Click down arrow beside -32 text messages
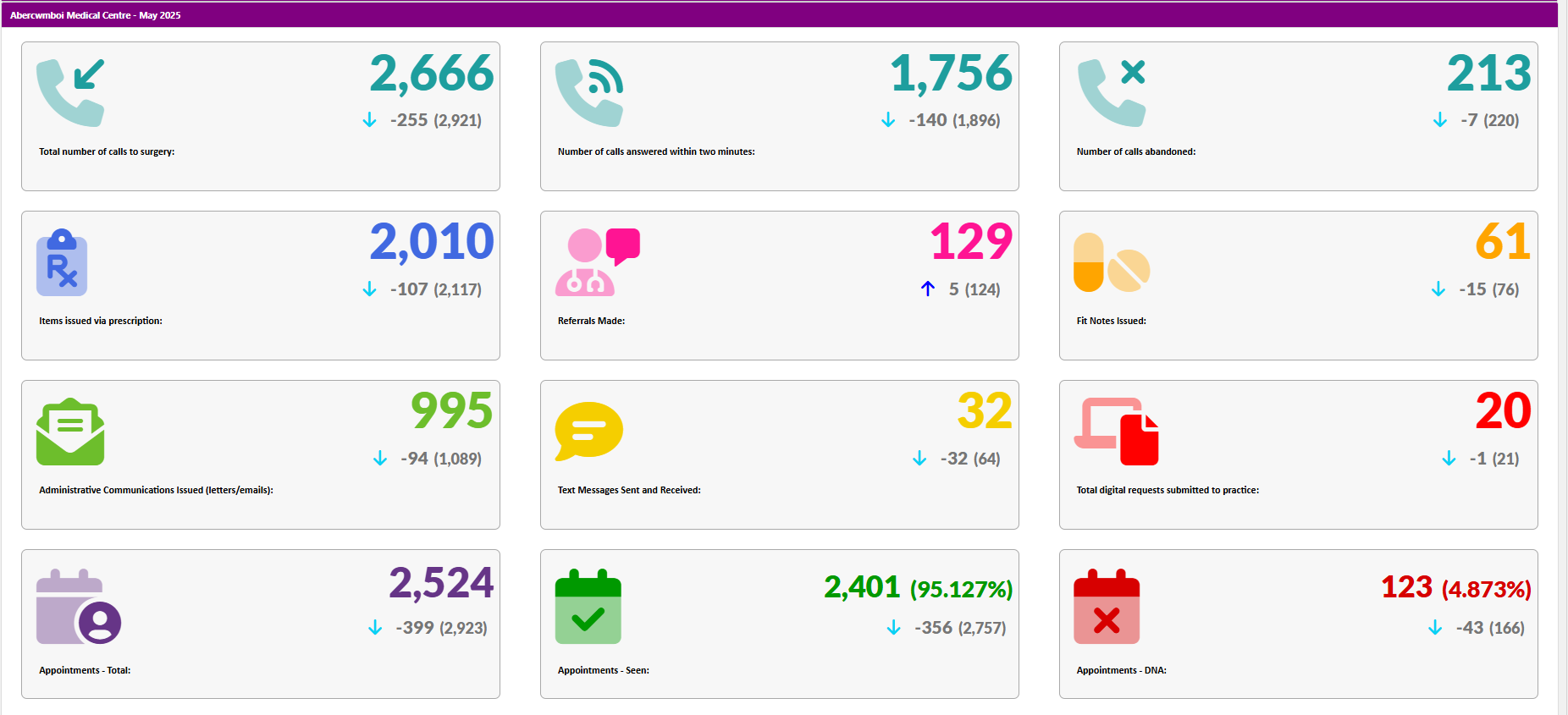 (x=919, y=459)
